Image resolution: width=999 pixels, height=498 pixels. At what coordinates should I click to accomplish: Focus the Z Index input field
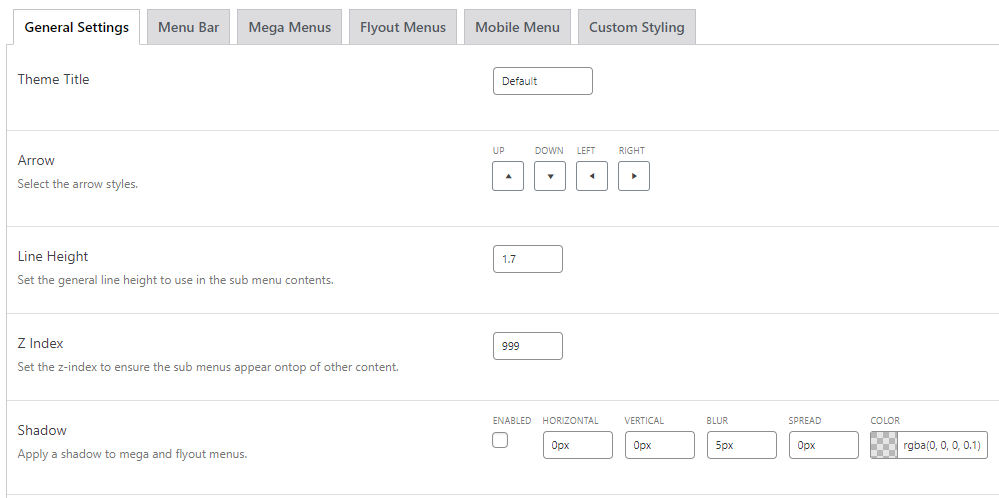(528, 346)
